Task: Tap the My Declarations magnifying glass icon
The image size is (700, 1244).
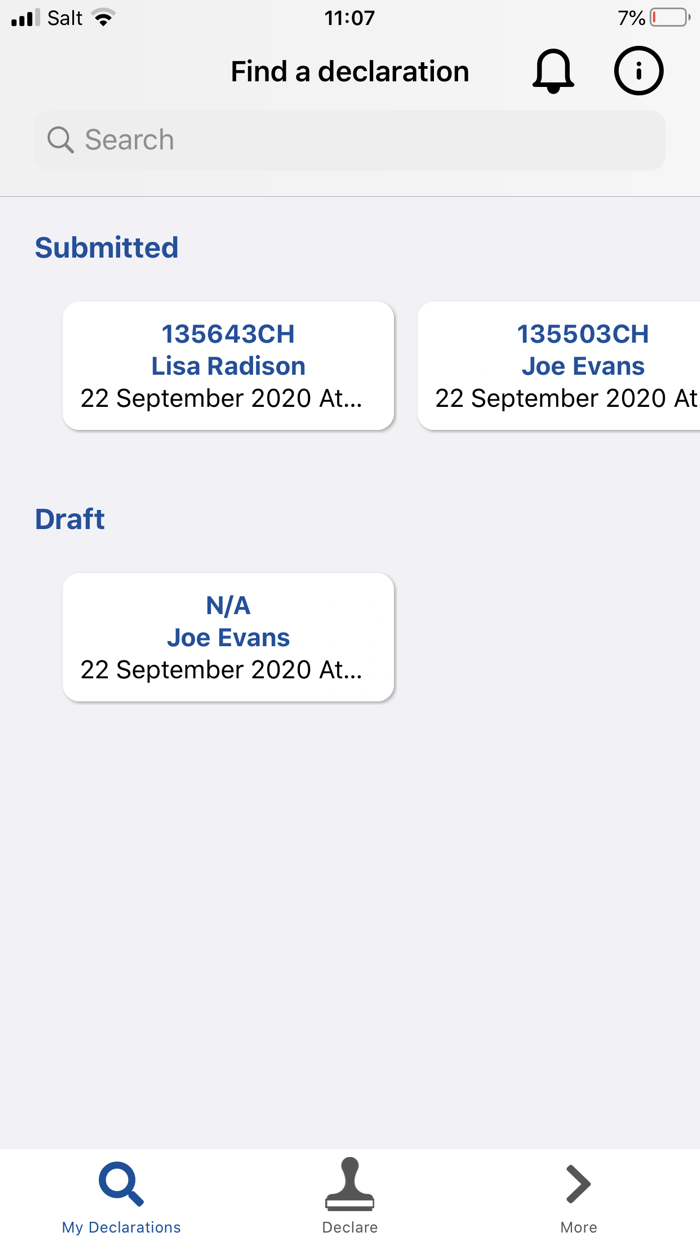Action: pyautogui.click(x=121, y=1181)
